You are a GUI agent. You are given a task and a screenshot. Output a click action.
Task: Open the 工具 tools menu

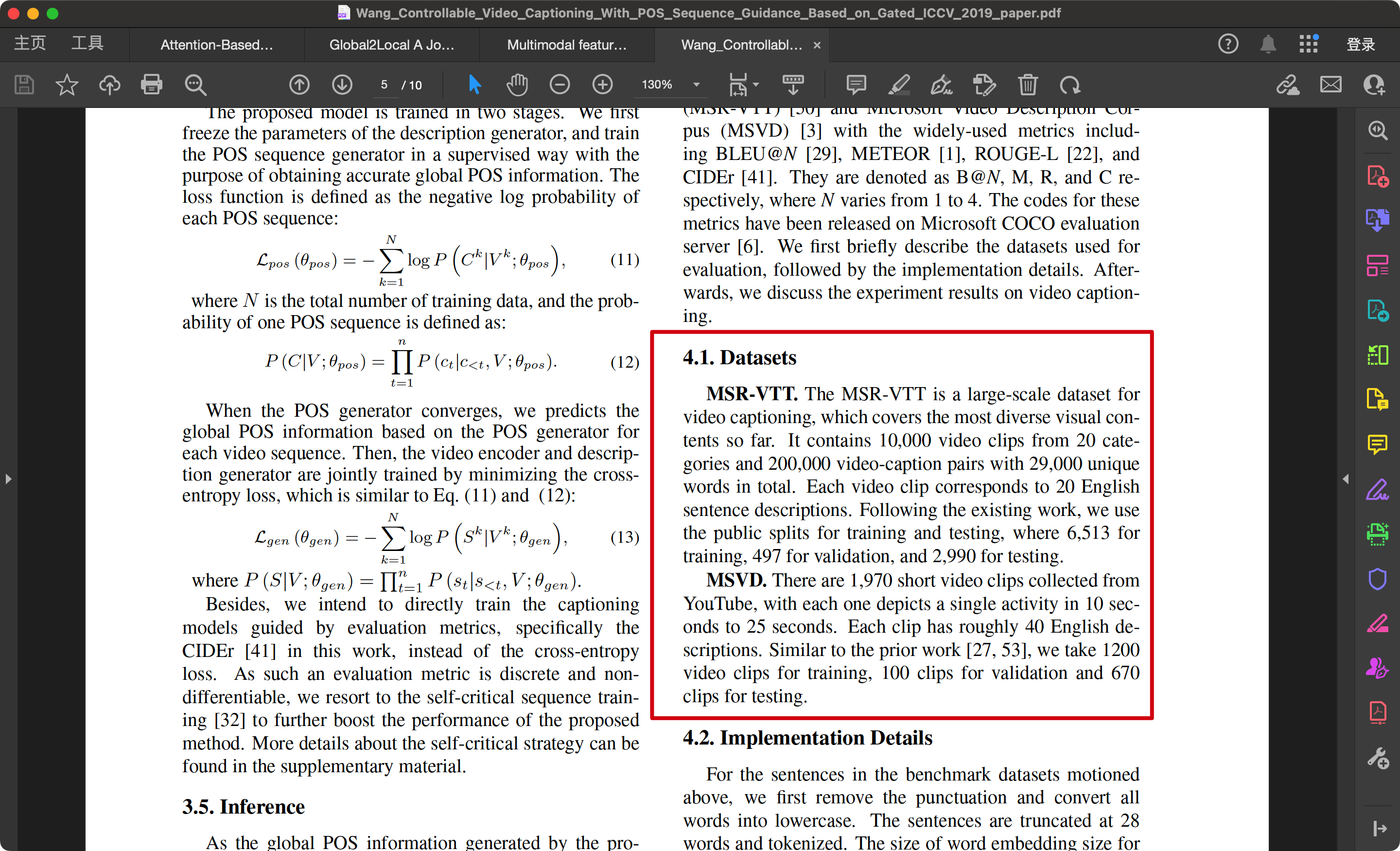[x=87, y=43]
